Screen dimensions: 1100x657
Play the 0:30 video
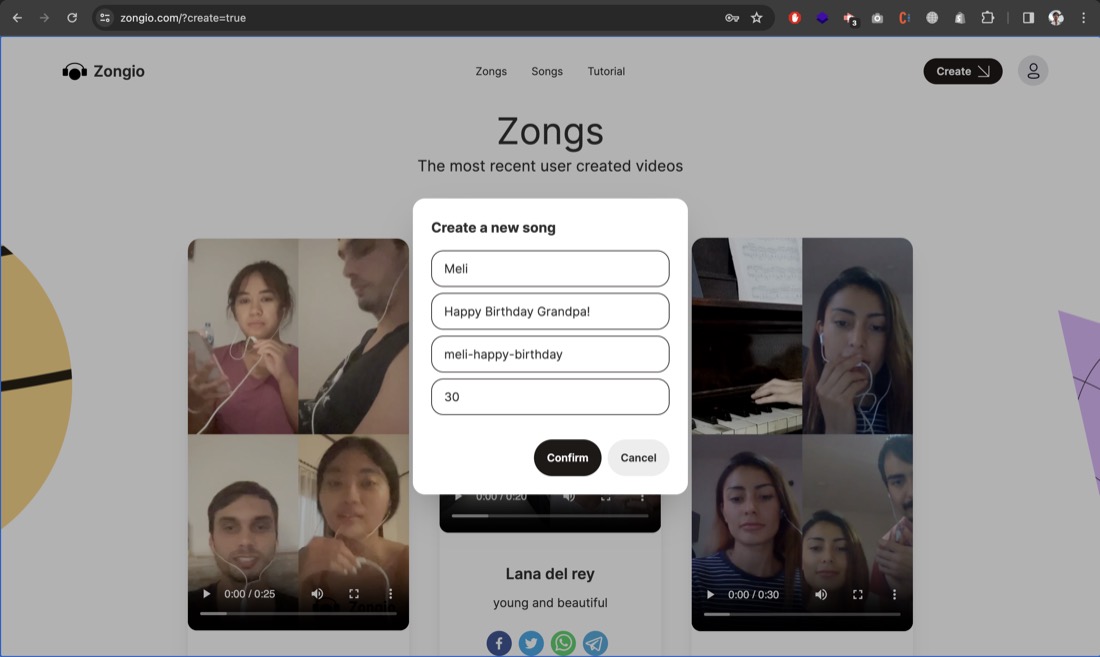point(710,595)
